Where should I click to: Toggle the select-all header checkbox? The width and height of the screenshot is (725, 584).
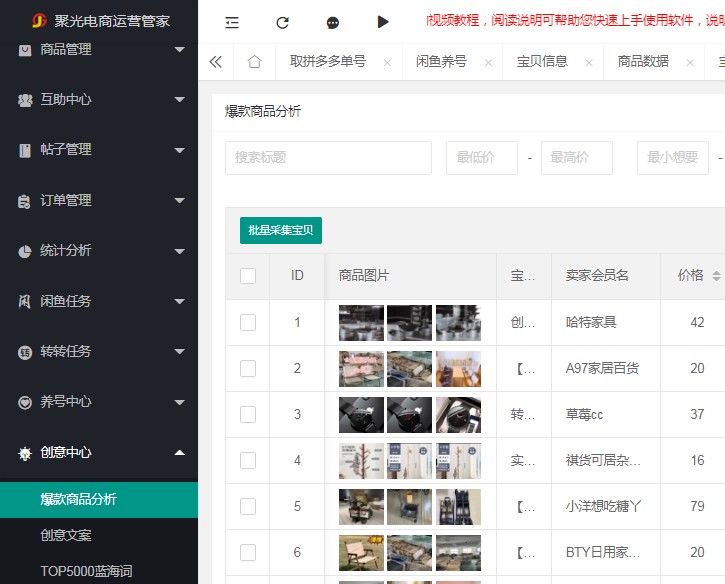tap(248, 276)
